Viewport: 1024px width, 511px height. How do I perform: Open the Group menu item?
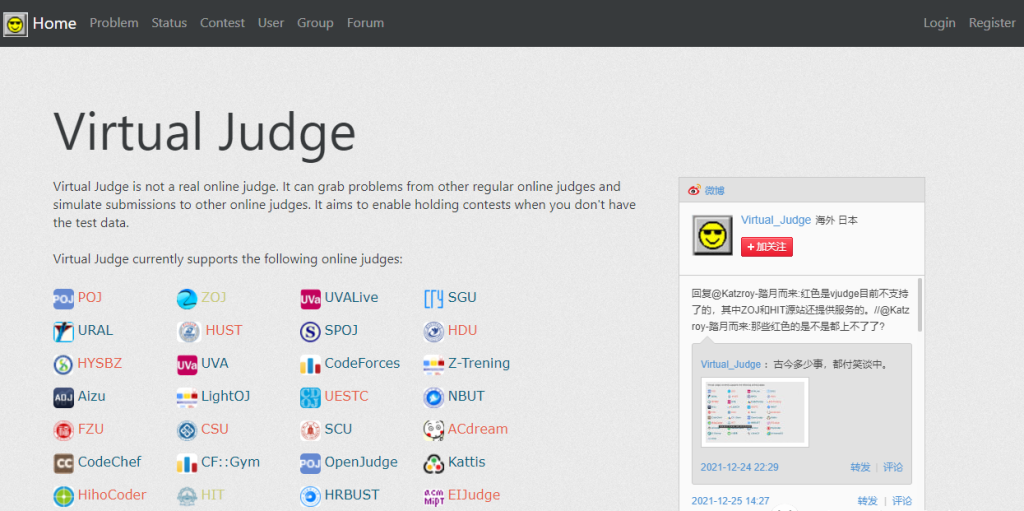click(x=315, y=23)
